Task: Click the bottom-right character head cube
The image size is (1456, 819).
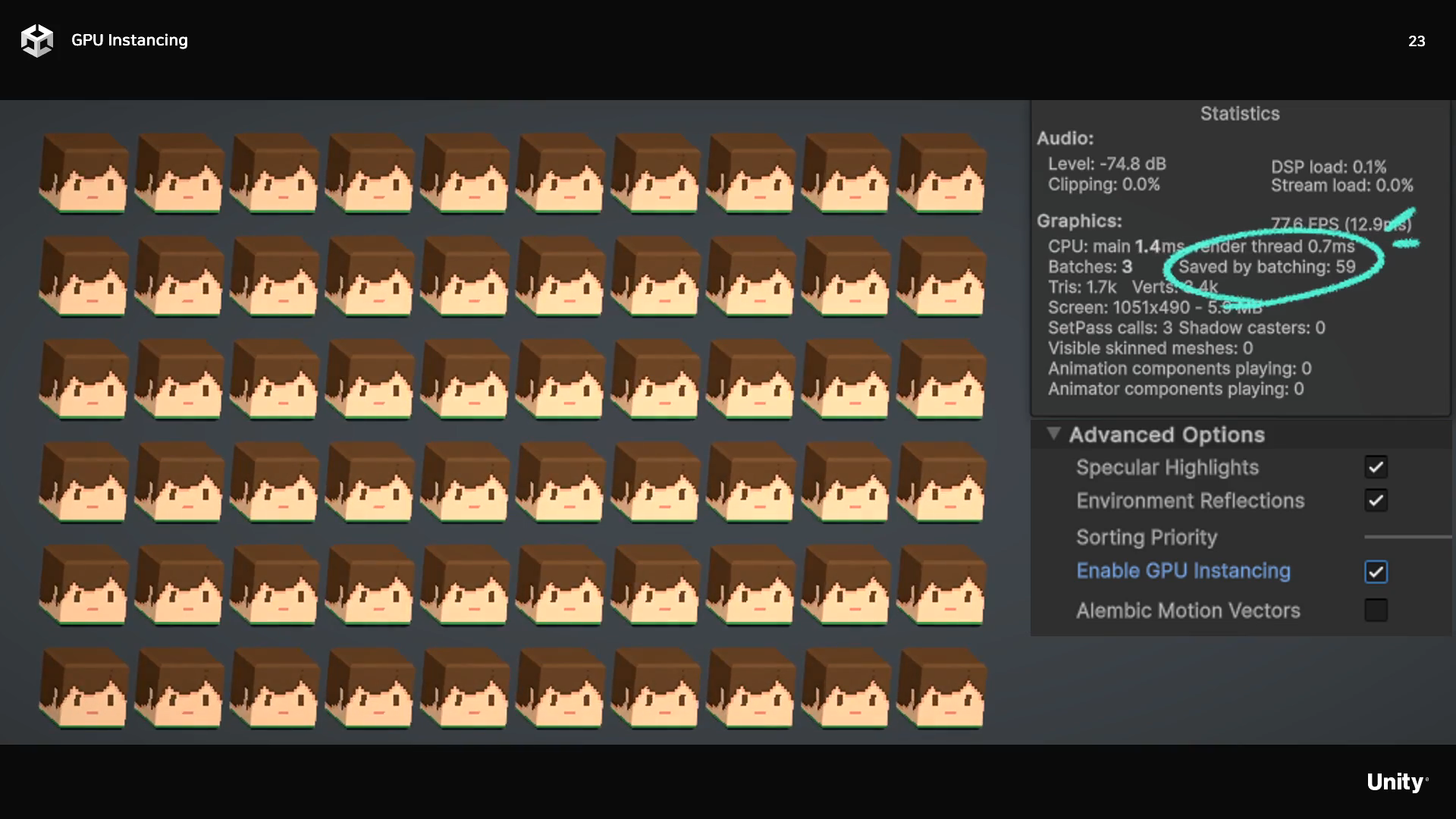Action: 941,687
